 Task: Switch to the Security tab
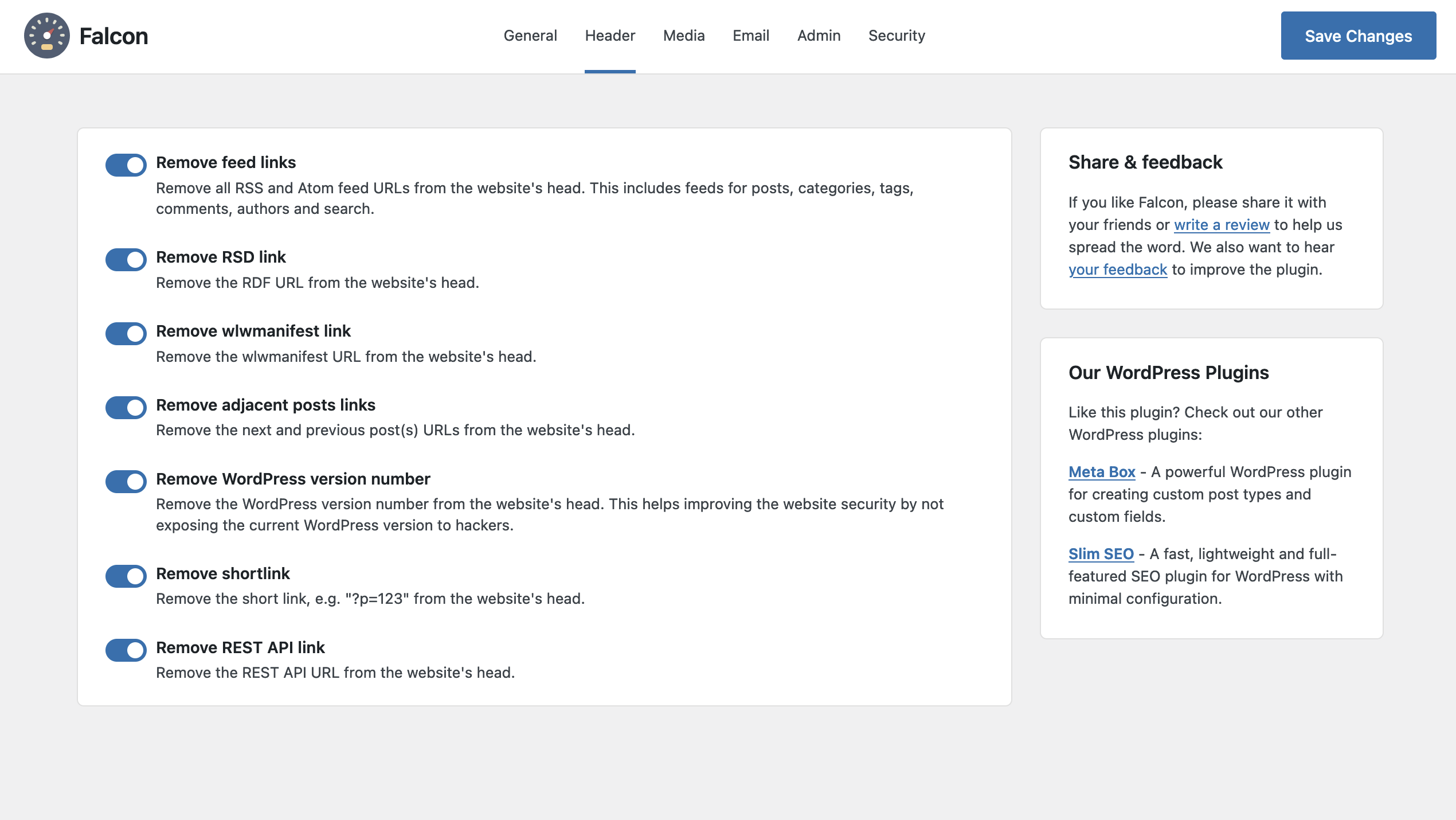pos(897,36)
